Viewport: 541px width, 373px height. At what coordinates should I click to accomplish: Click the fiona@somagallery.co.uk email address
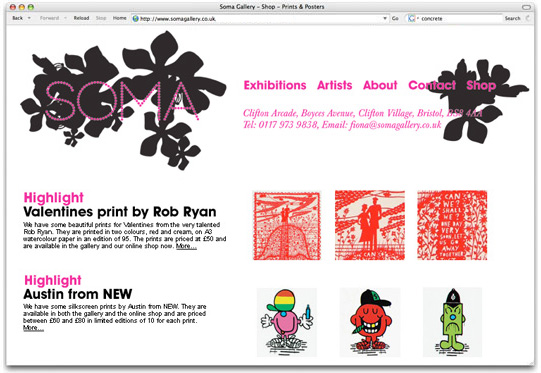[395, 125]
